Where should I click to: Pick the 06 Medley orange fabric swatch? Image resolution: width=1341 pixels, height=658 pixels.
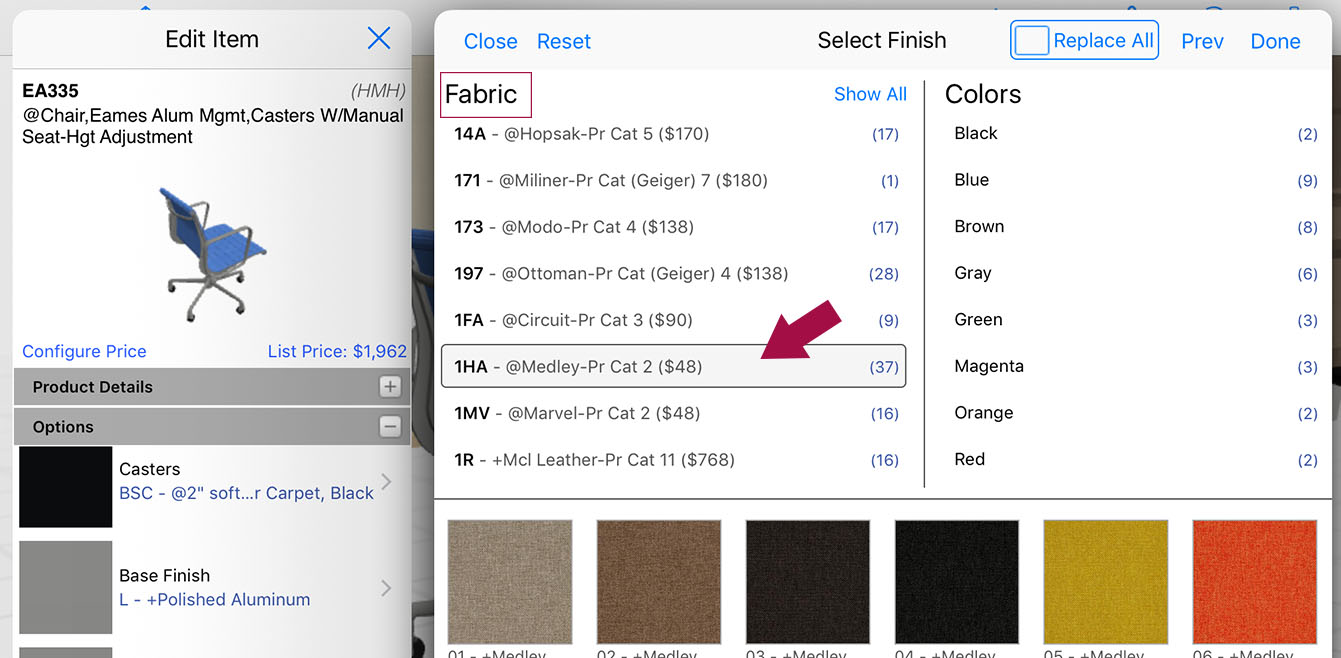[x=1255, y=582]
